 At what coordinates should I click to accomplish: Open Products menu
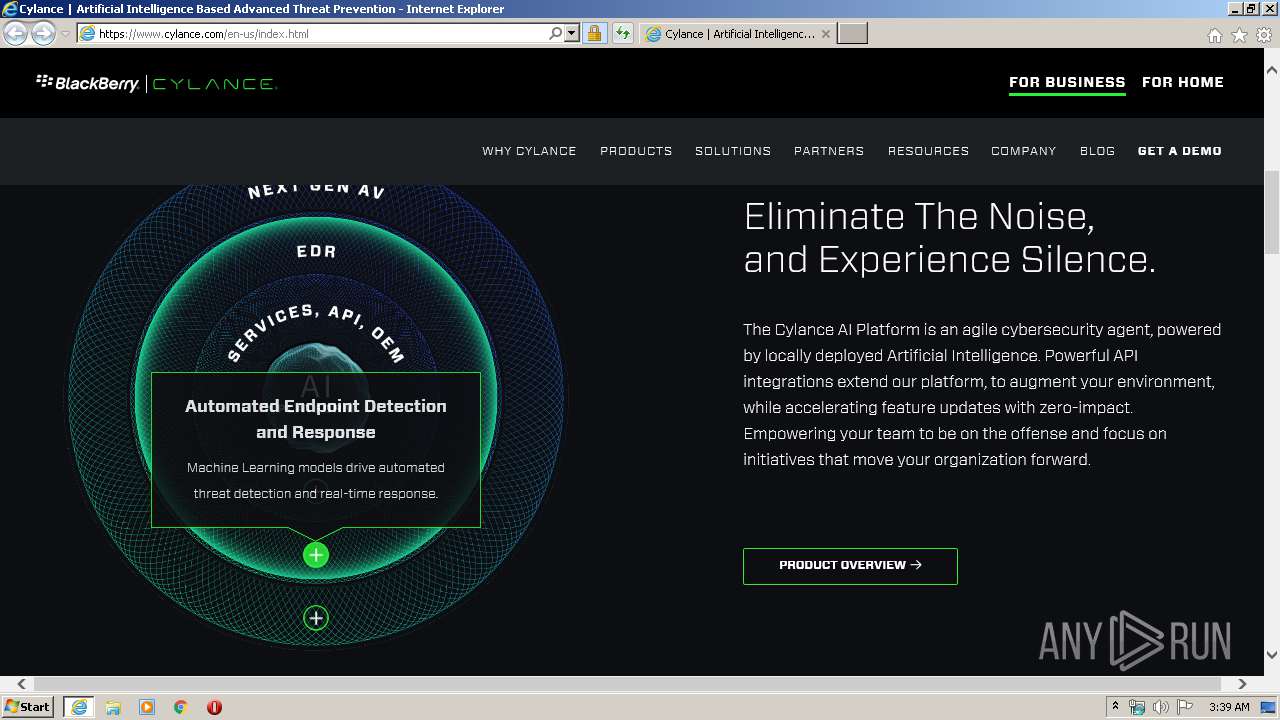point(636,151)
